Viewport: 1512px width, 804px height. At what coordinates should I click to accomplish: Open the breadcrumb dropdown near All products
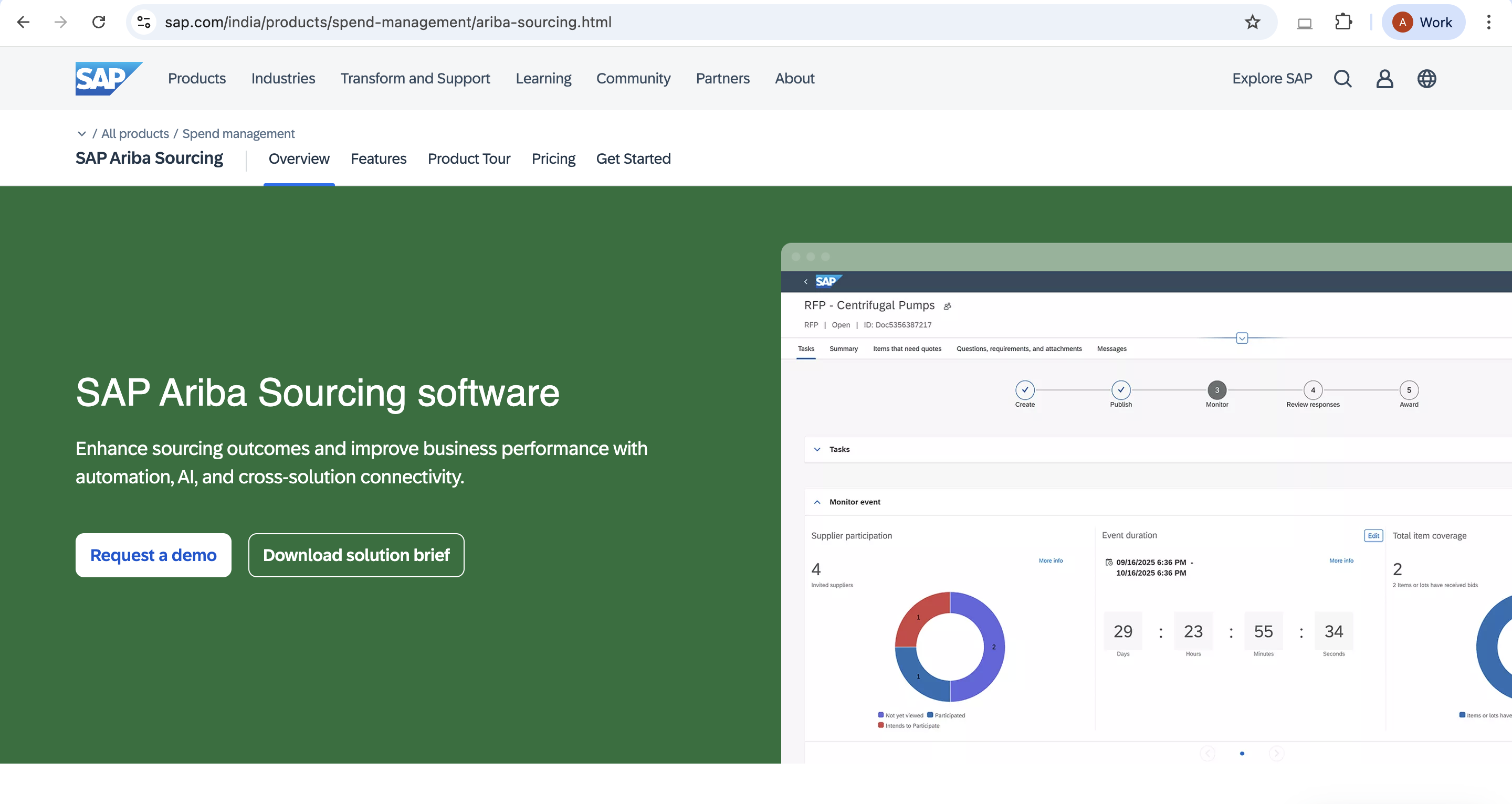[x=82, y=133]
